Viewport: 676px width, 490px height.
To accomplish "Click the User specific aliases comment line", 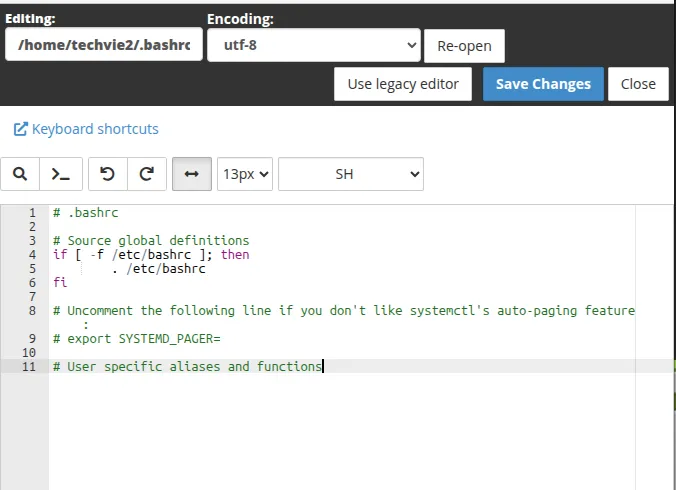I will click(187, 367).
